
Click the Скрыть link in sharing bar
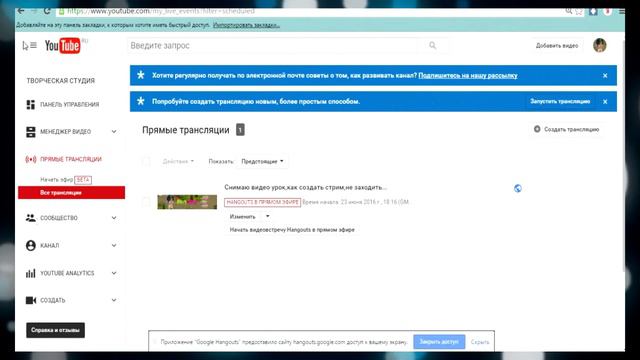click(x=480, y=342)
